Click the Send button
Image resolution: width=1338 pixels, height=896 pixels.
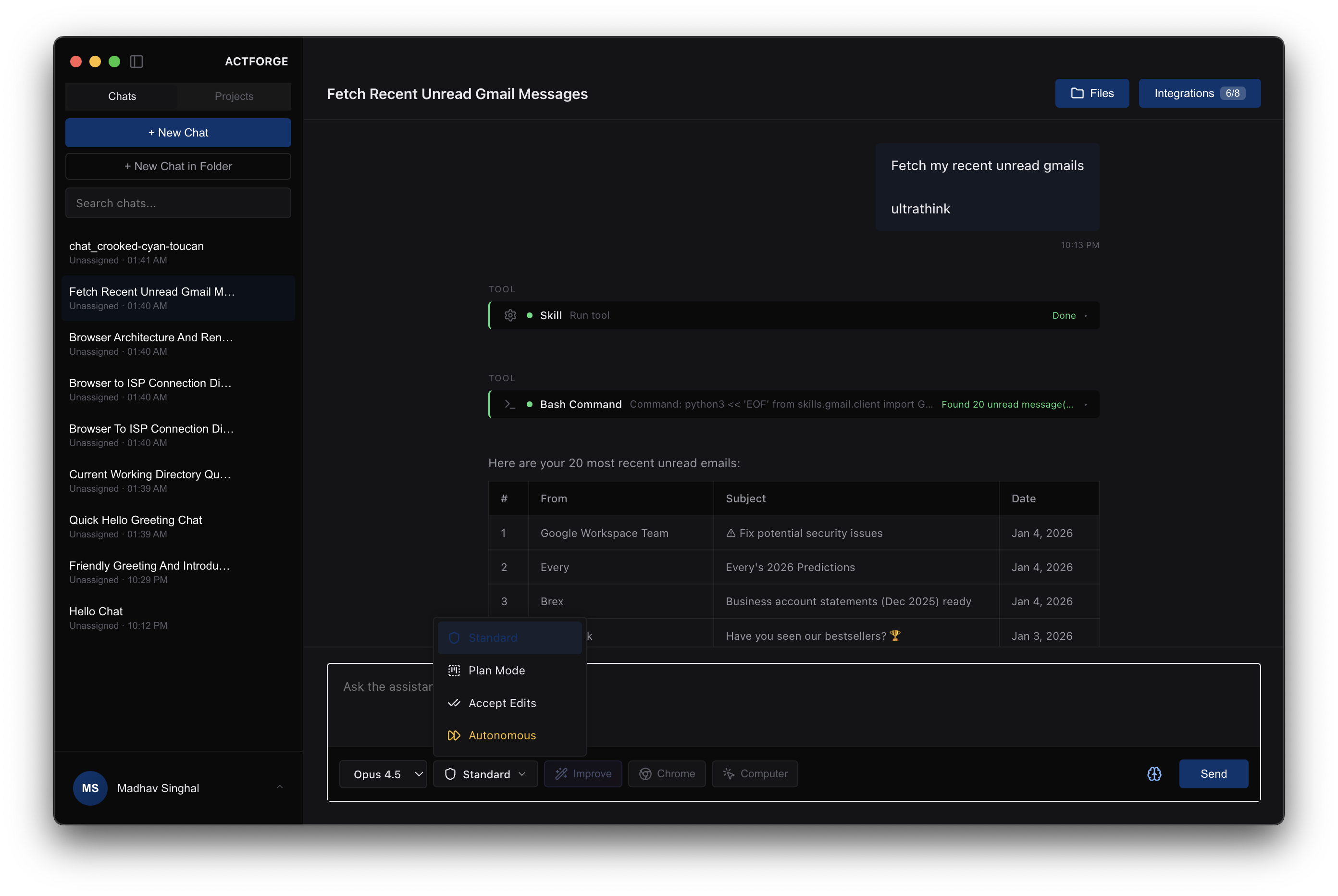click(x=1214, y=774)
